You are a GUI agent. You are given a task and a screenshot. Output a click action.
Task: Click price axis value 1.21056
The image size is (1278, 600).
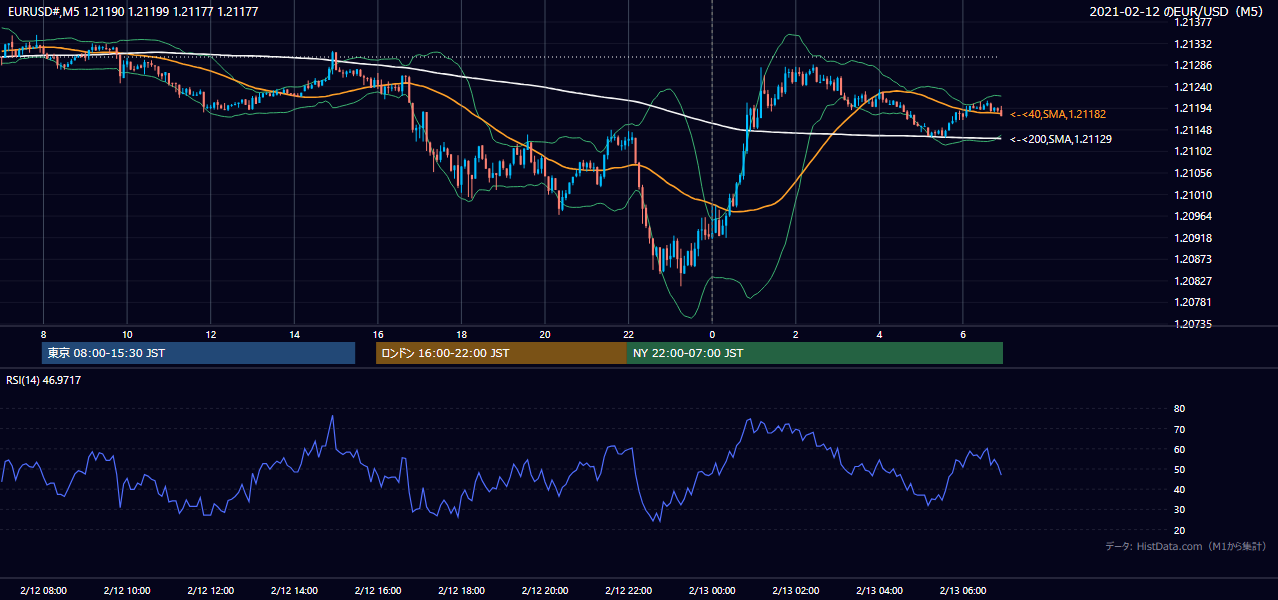point(1193,173)
